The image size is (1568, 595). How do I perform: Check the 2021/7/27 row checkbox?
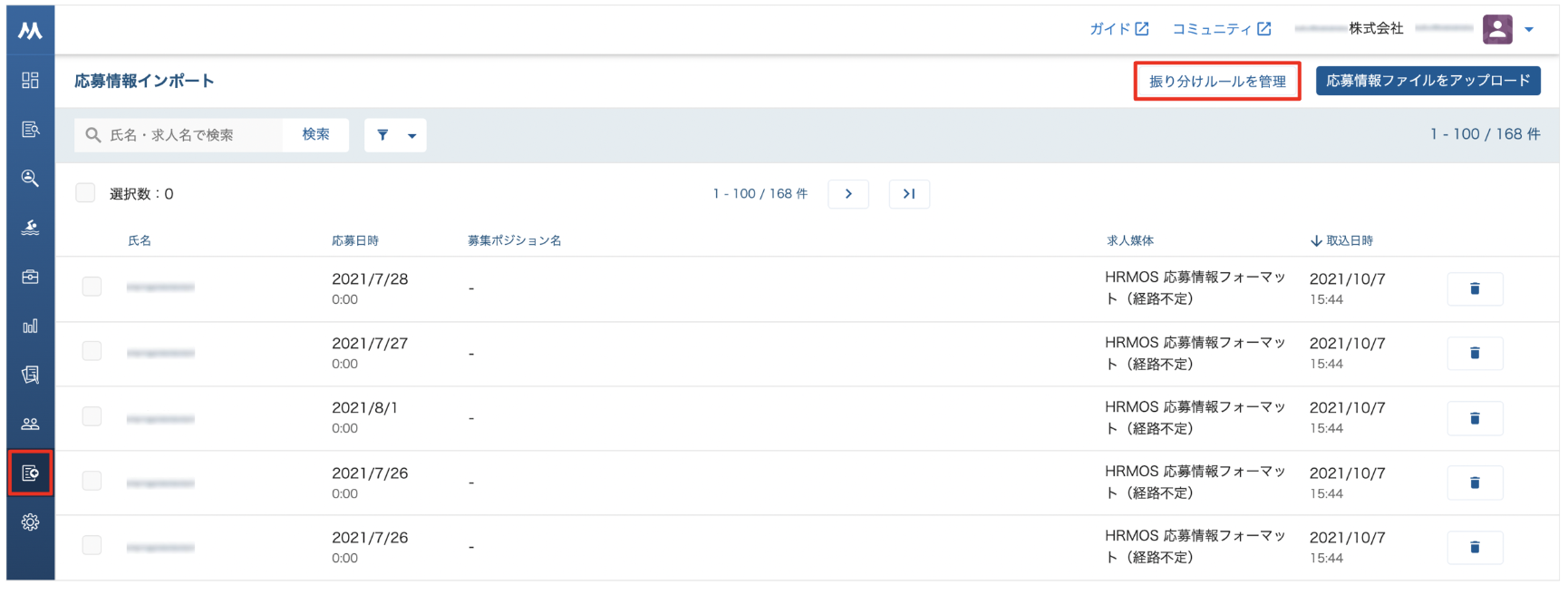click(92, 351)
